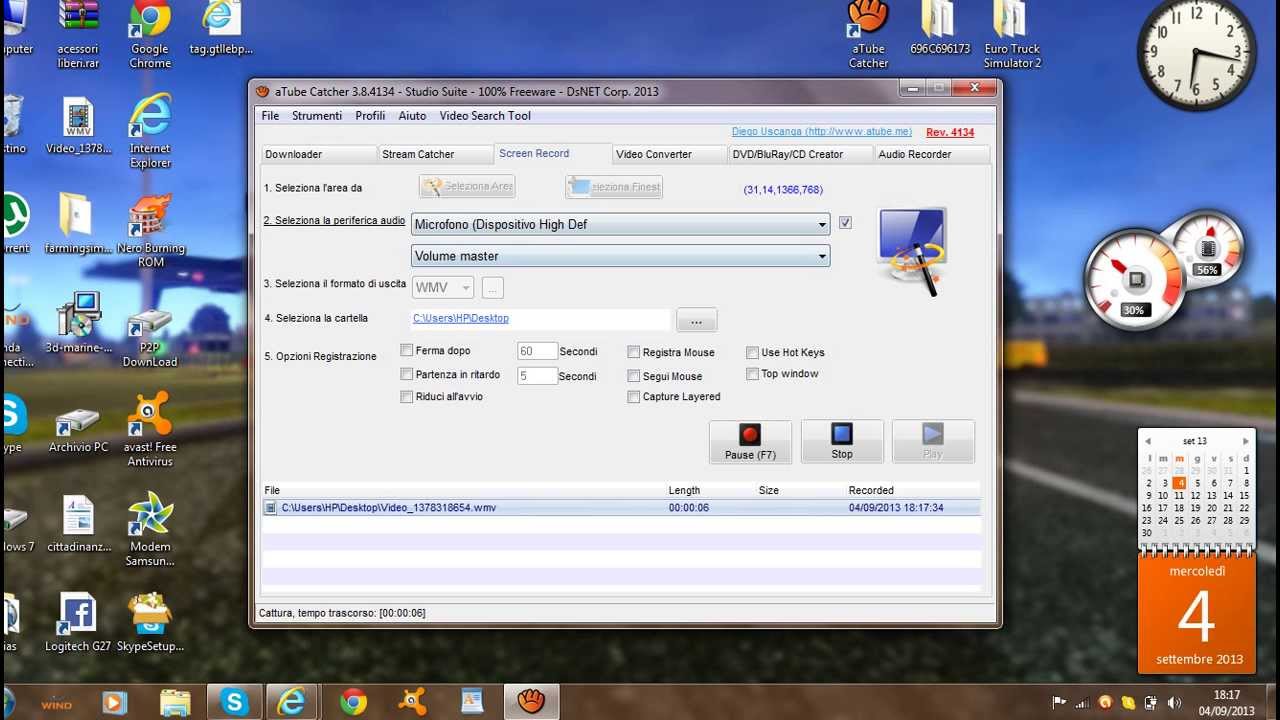Open 696C696173 folder on desktop
Screen dimensions: 1280x720
(x=940, y=28)
